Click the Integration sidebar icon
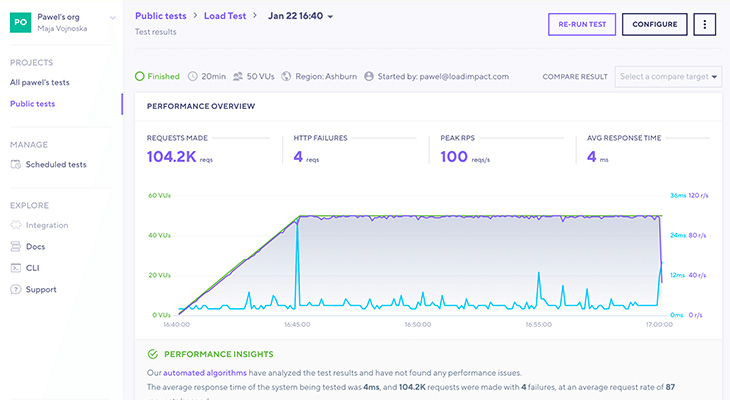The width and height of the screenshot is (730, 400). tap(16, 225)
